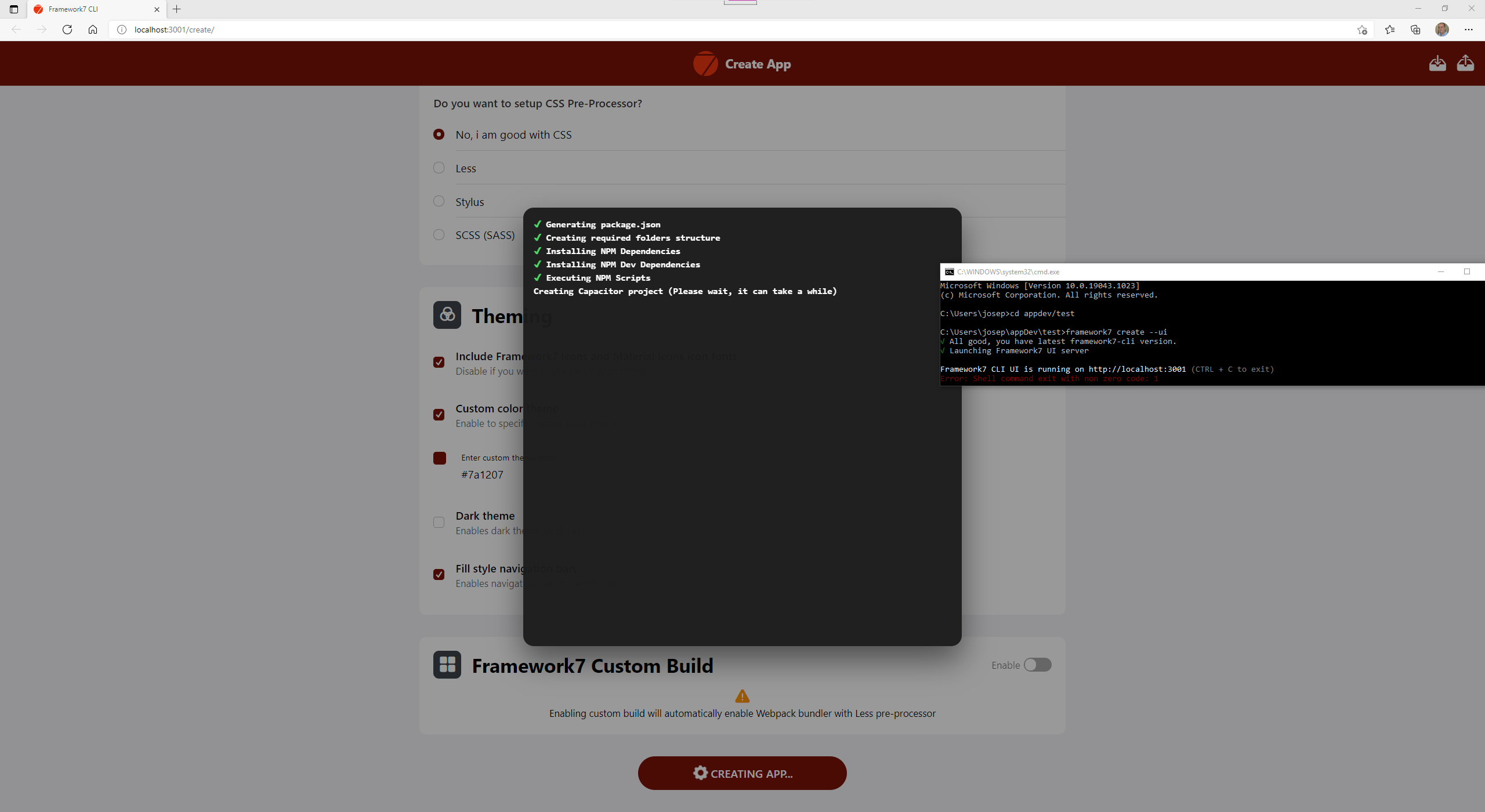This screenshot has height=812, width=1485.
Task: Enable the Dark theme checkbox
Action: coord(439,523)
